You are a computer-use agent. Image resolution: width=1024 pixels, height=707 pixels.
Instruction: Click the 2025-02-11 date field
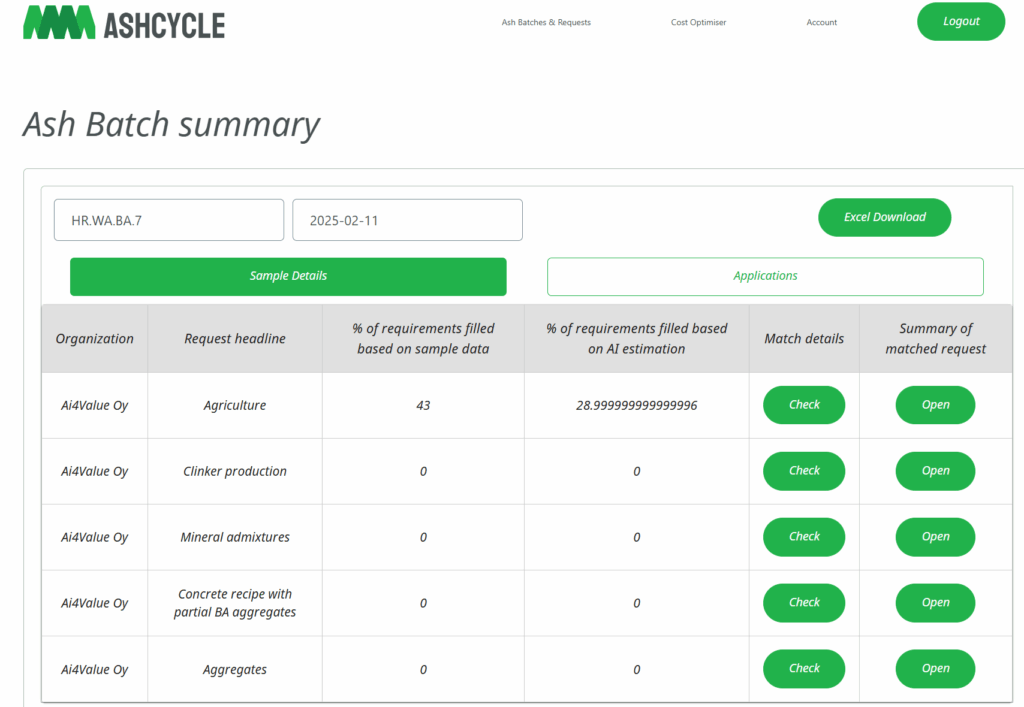pos(407,220)
